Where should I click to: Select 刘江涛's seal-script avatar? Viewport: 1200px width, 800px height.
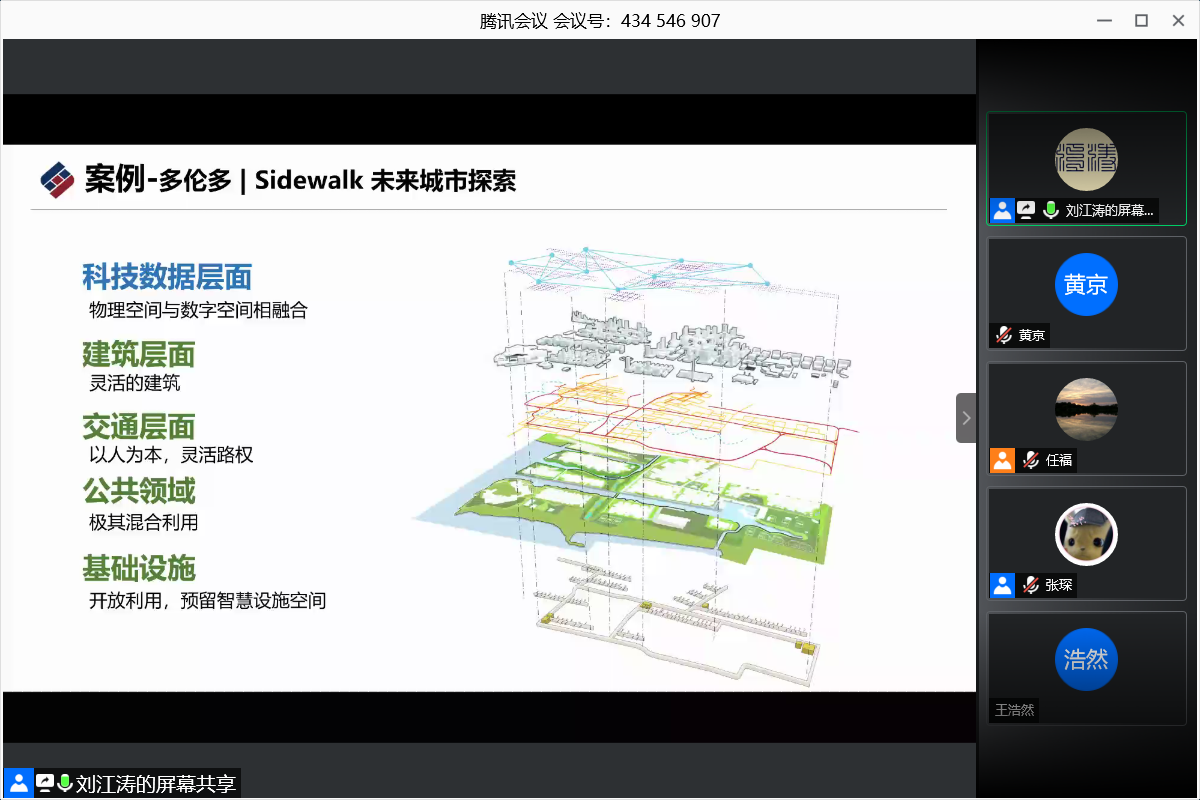pos(1086,160)
